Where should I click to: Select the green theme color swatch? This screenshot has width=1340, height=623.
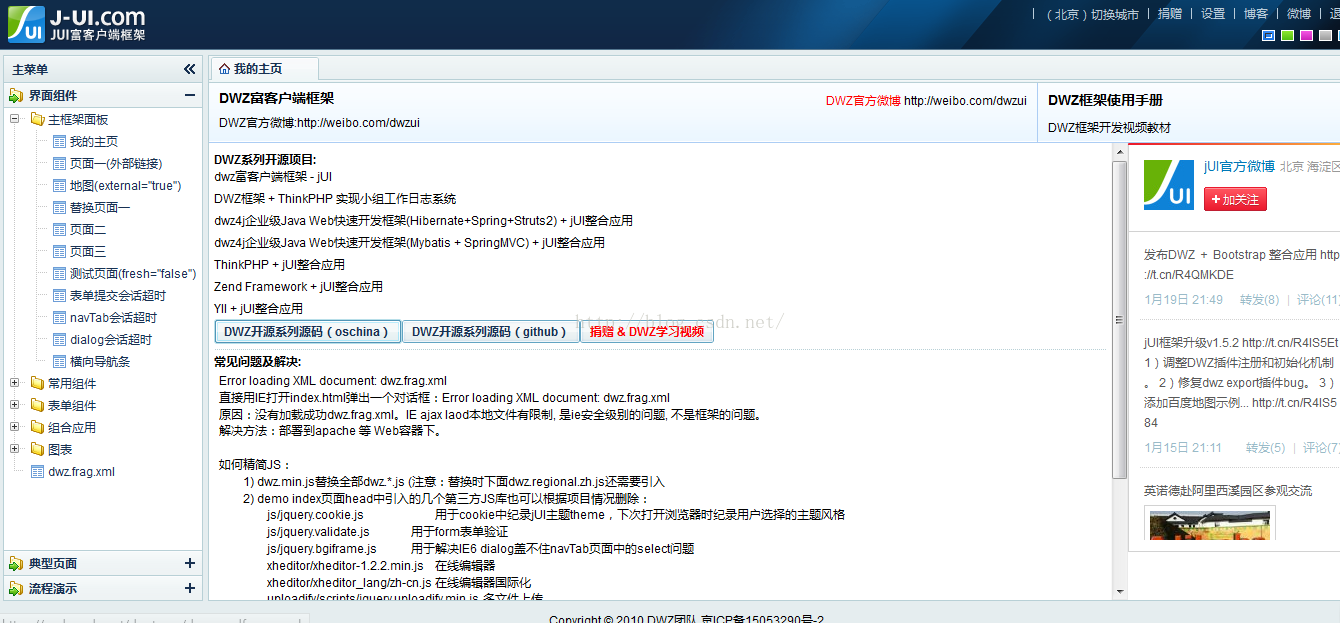click(x=1287, y=35)
